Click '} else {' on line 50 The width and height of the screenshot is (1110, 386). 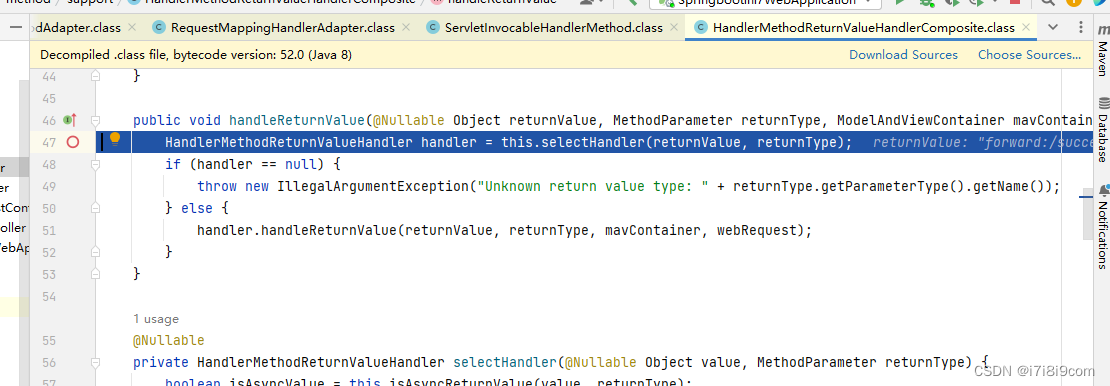[x=197, y=208]
